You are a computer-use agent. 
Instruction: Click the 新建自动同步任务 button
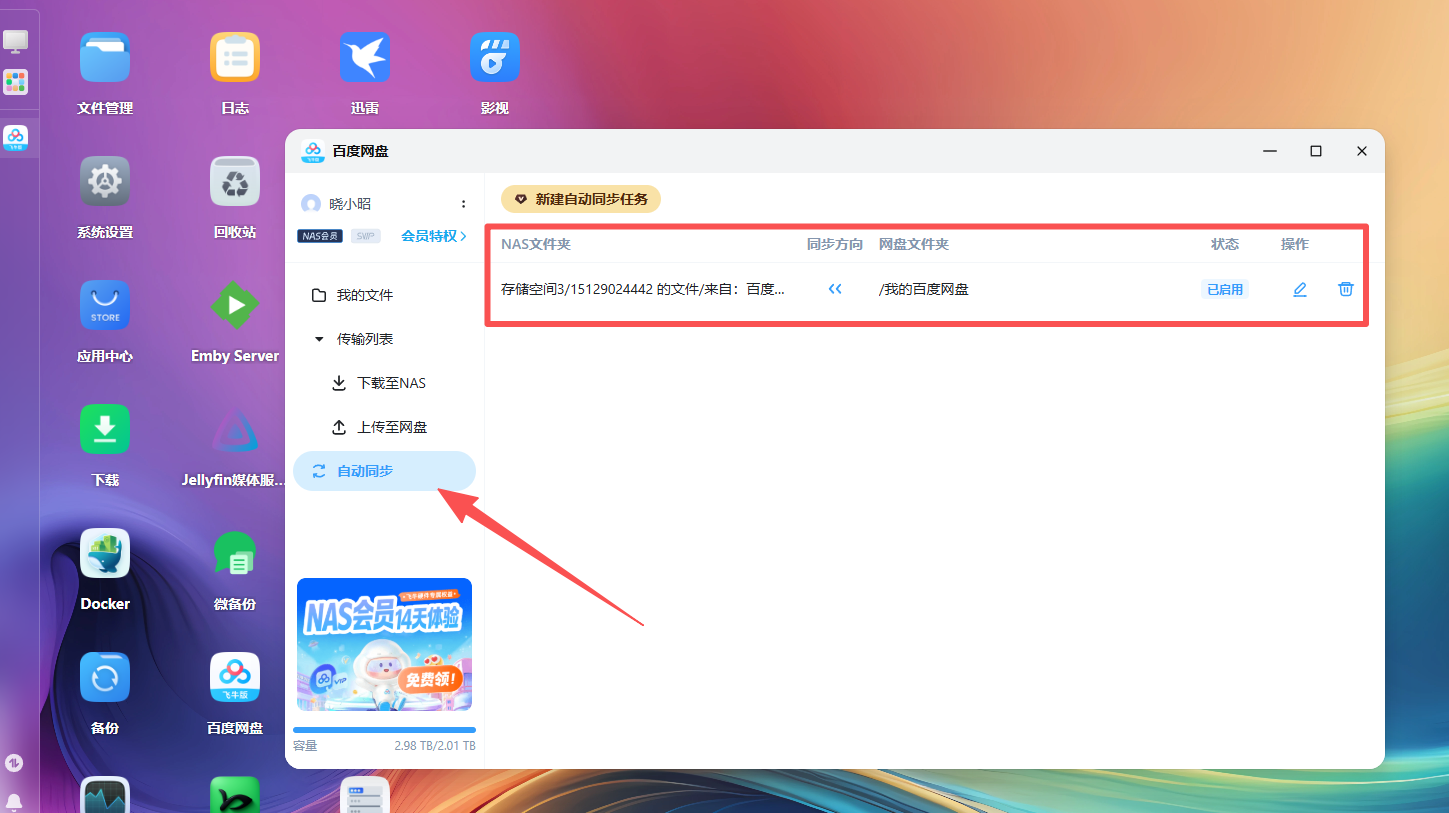pyautogui.click(x=581, y=199)
